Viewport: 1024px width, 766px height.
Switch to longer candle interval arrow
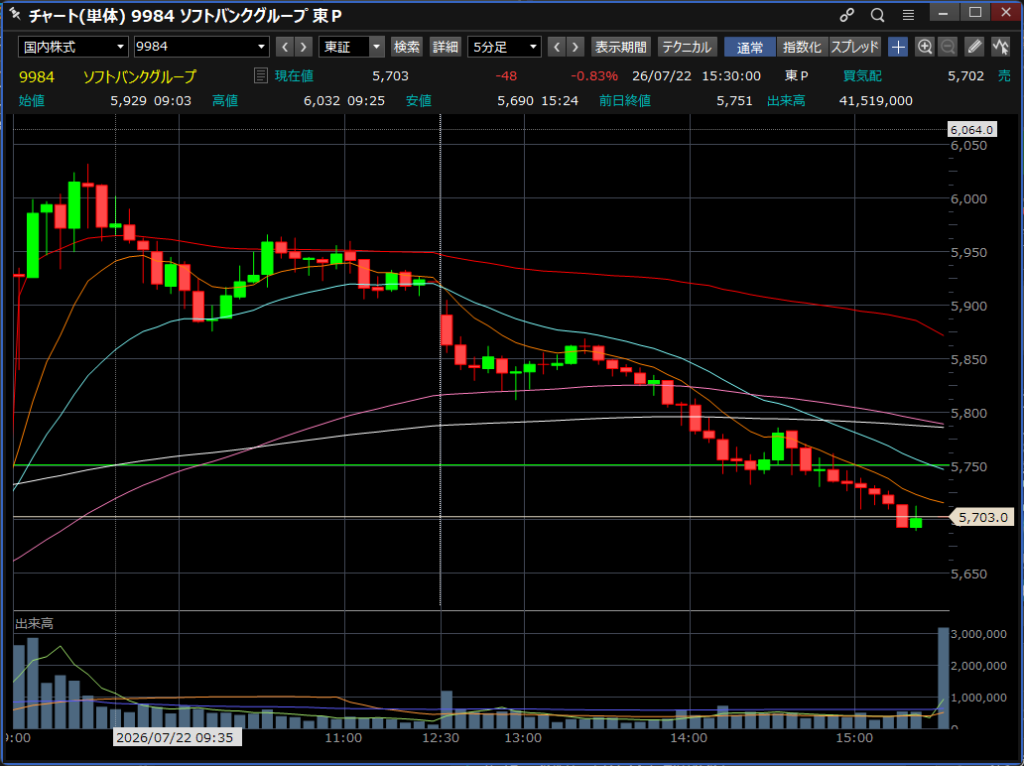click(x=575, y=47)
